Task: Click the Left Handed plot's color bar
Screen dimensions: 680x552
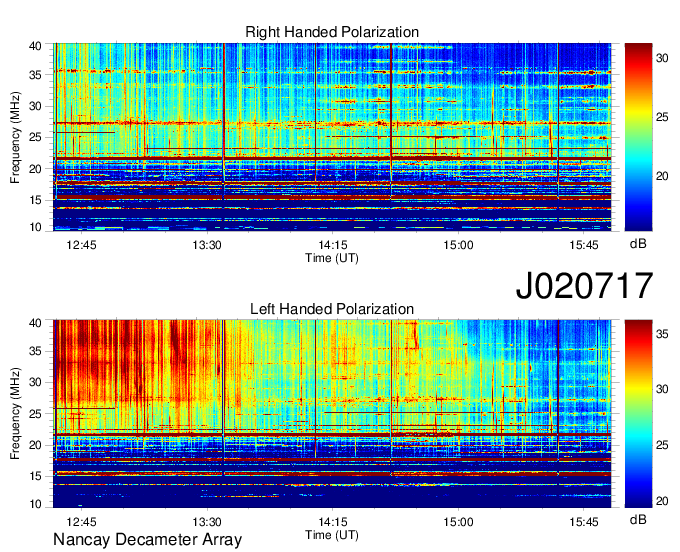Action: (x=638, y=414)
